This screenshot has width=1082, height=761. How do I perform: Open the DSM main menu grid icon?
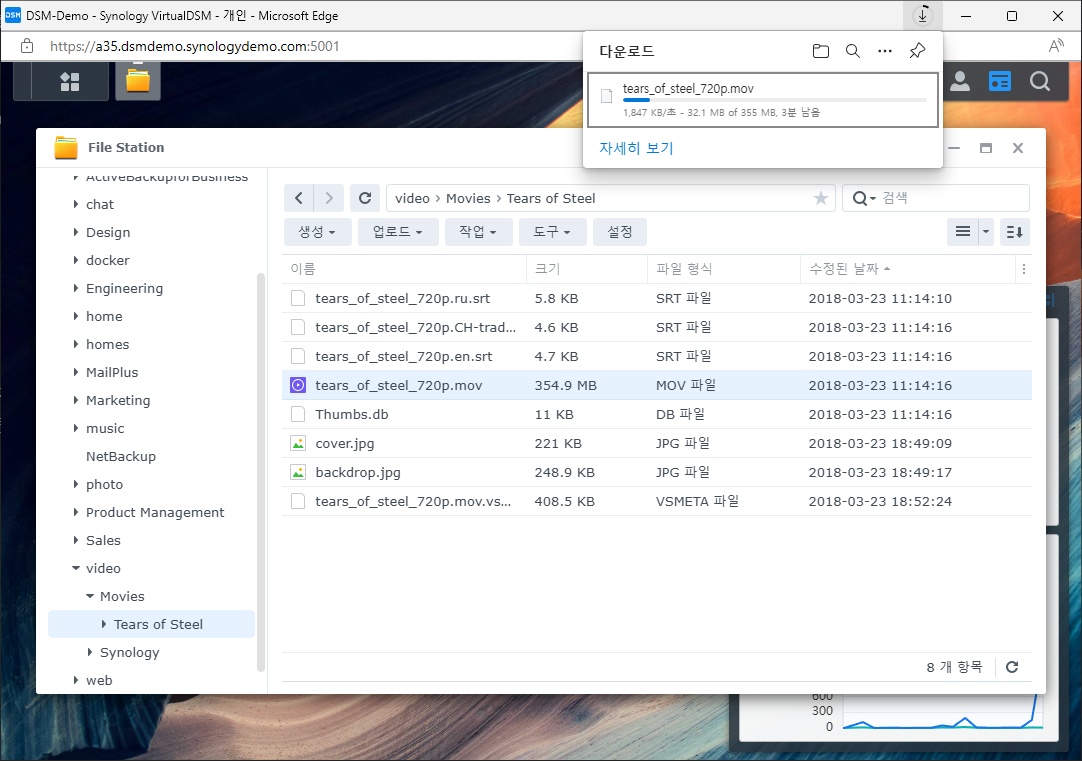[70, 81]
